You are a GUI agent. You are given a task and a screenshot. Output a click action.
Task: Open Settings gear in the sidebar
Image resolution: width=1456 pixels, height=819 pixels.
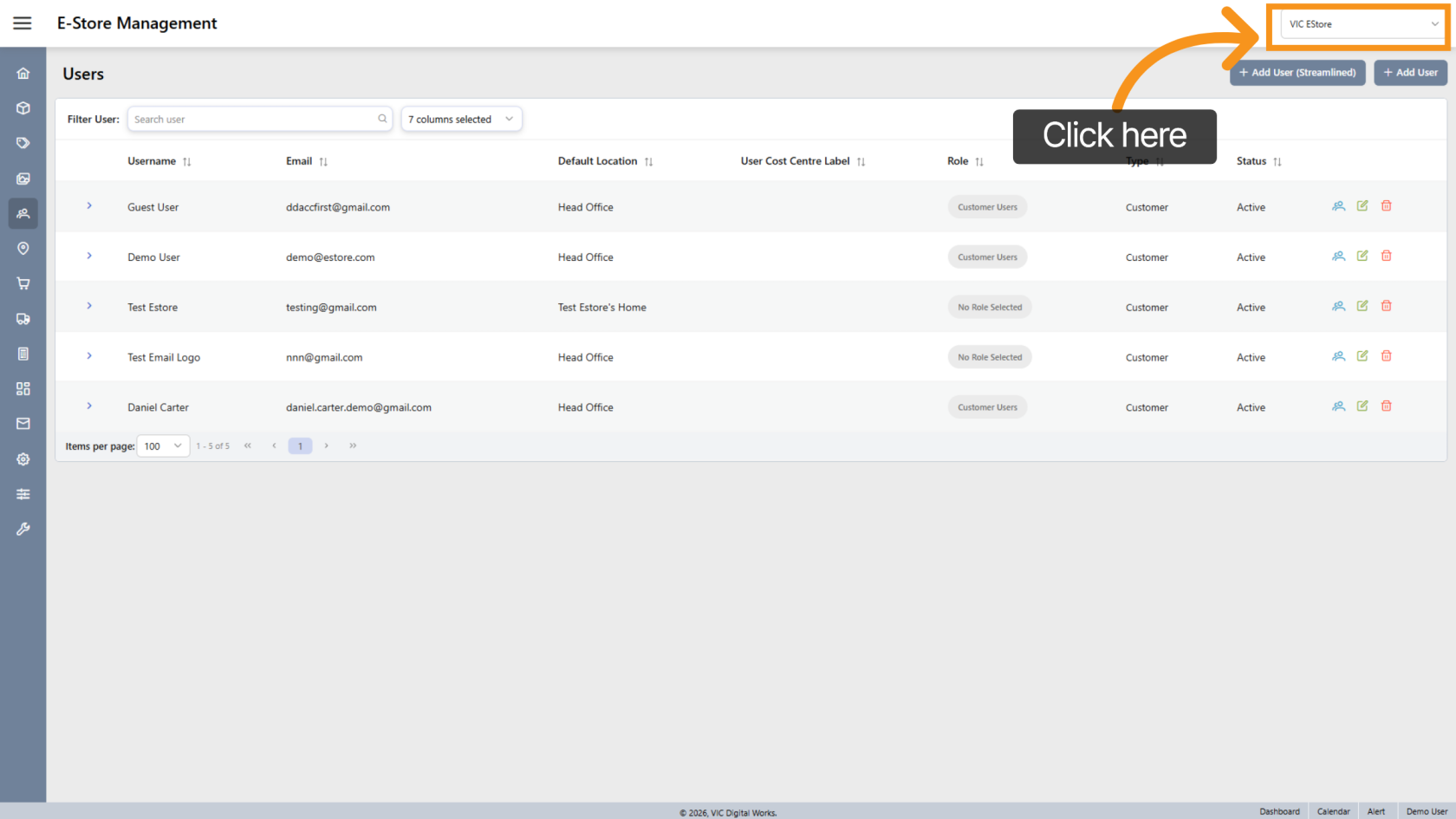23,459
